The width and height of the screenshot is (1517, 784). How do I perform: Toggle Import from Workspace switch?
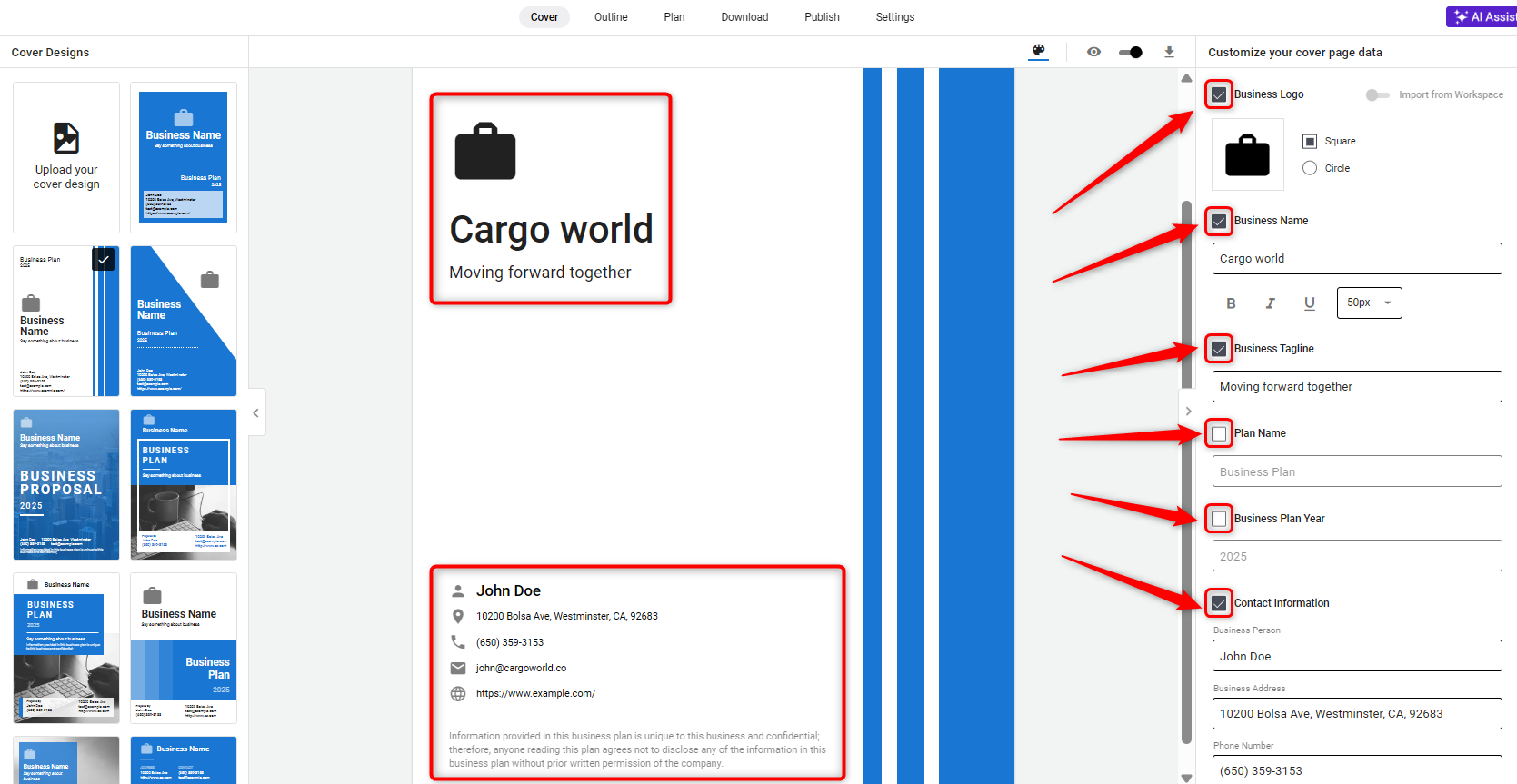click(1377, 94)
